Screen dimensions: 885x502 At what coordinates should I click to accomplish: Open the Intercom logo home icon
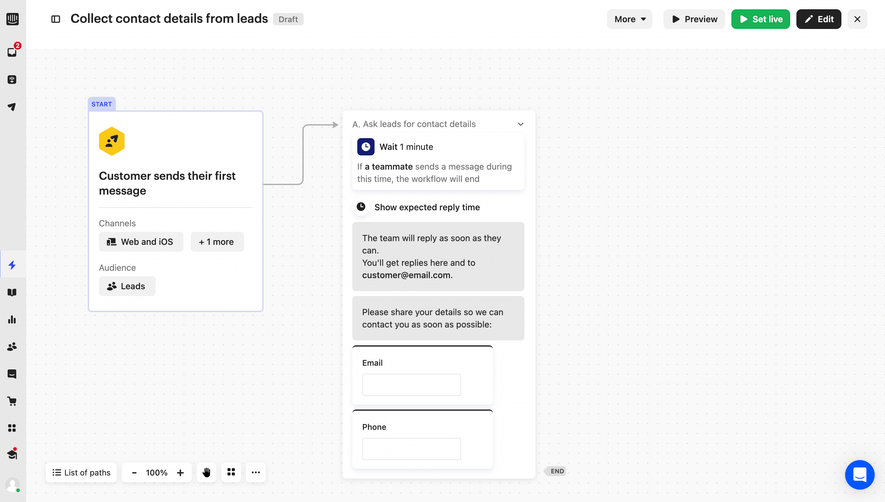click(12, 19)
